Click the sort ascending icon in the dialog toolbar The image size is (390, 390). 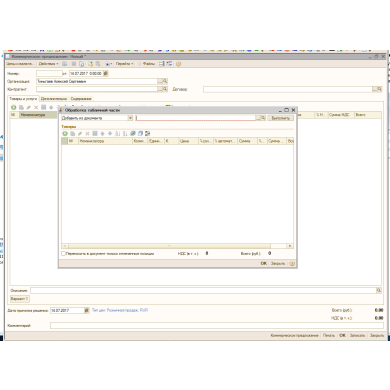click(117, 133)
